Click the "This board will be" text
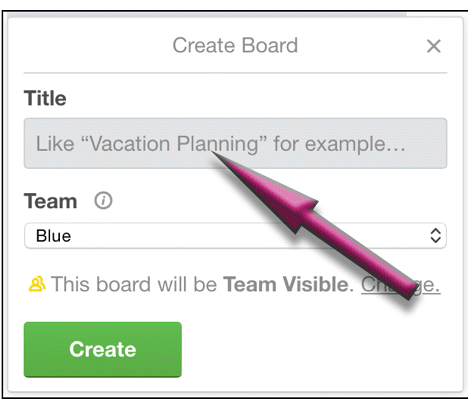This screenshot has height=408, width=468. click(x=134, y=284)
